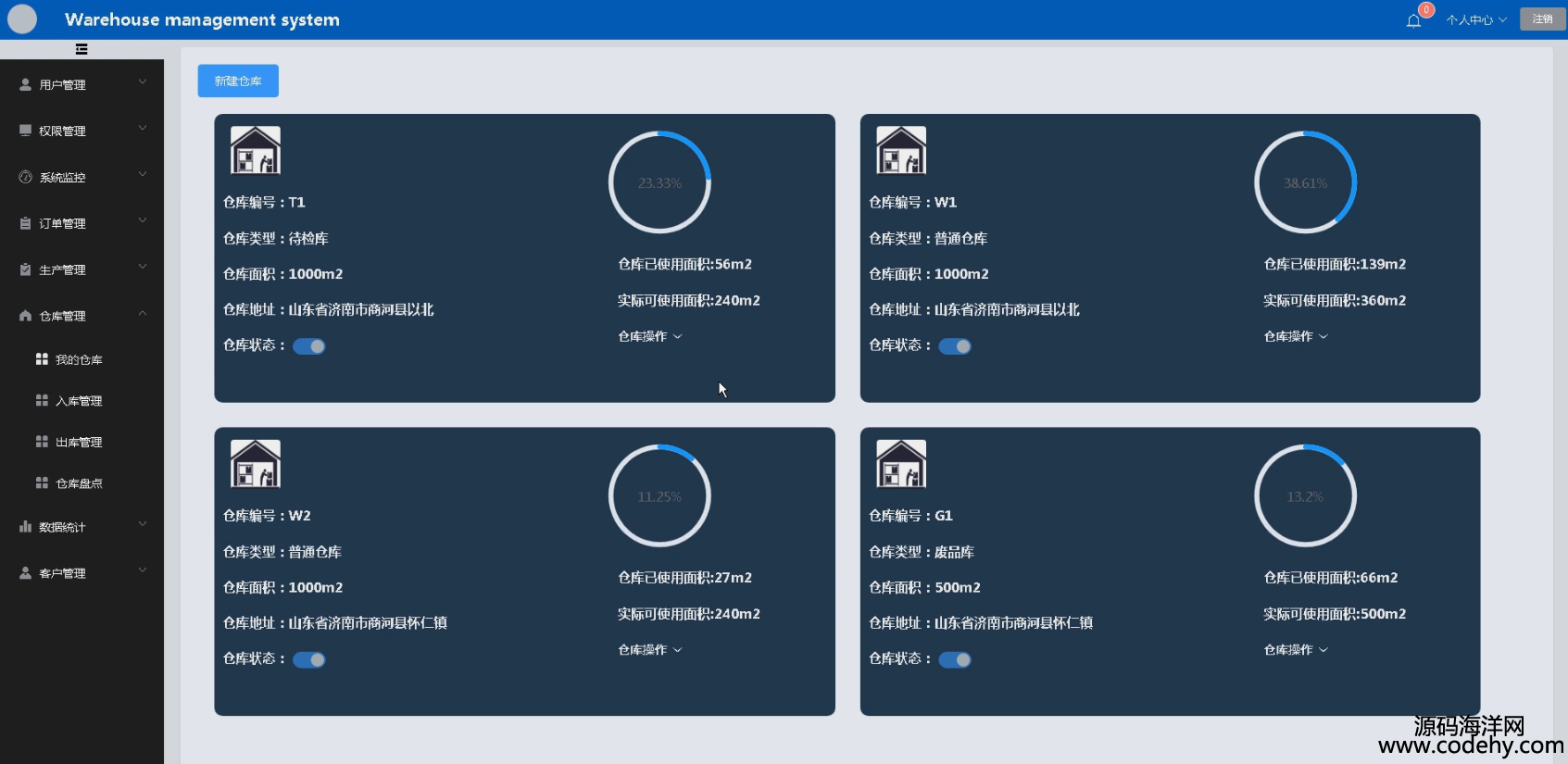Click warehouse G1 building icon
Screen dimensions: 1568x764
[x=901, y=464]
